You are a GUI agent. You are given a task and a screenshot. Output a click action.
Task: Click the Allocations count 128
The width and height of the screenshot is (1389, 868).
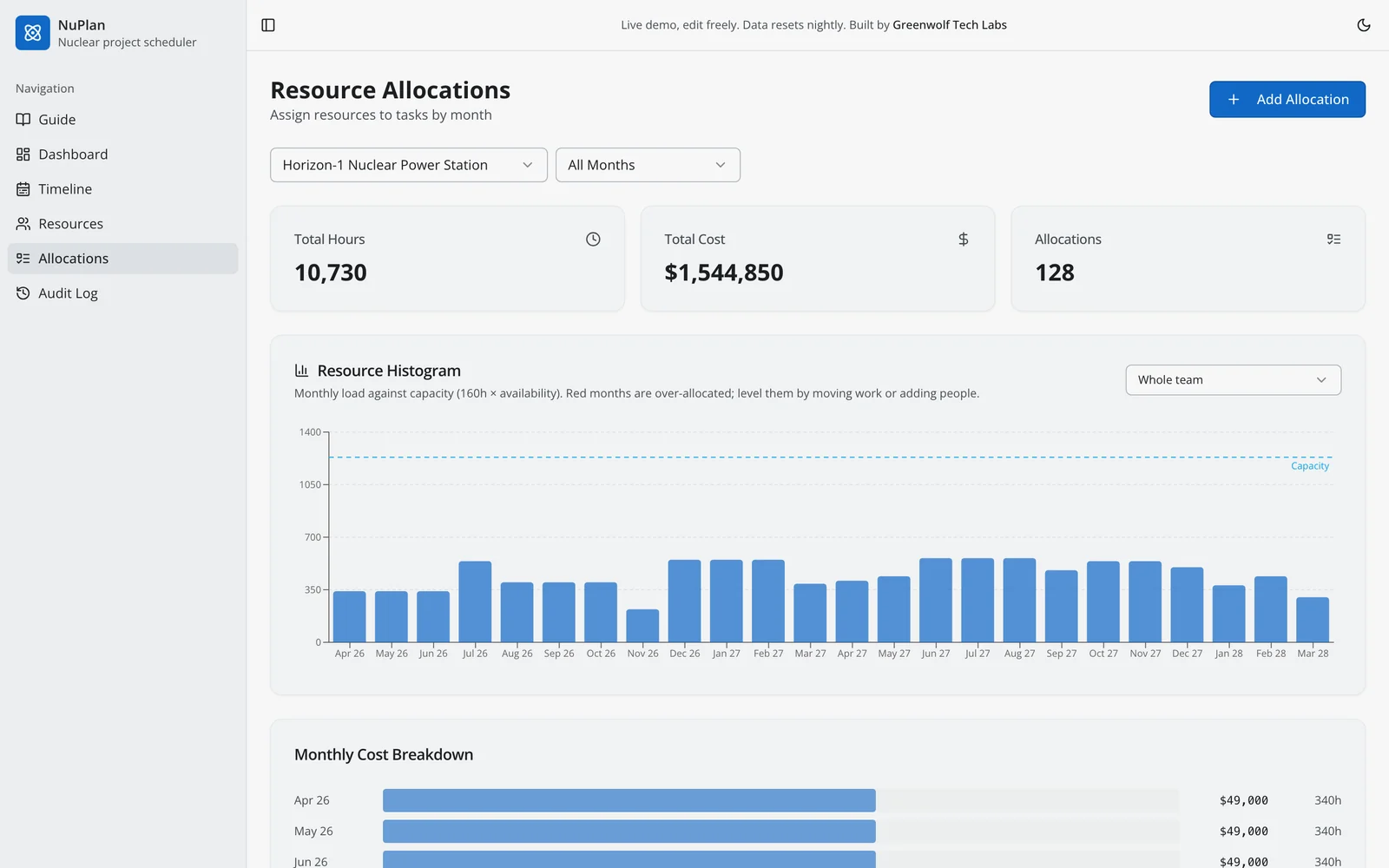(1055, 273)
